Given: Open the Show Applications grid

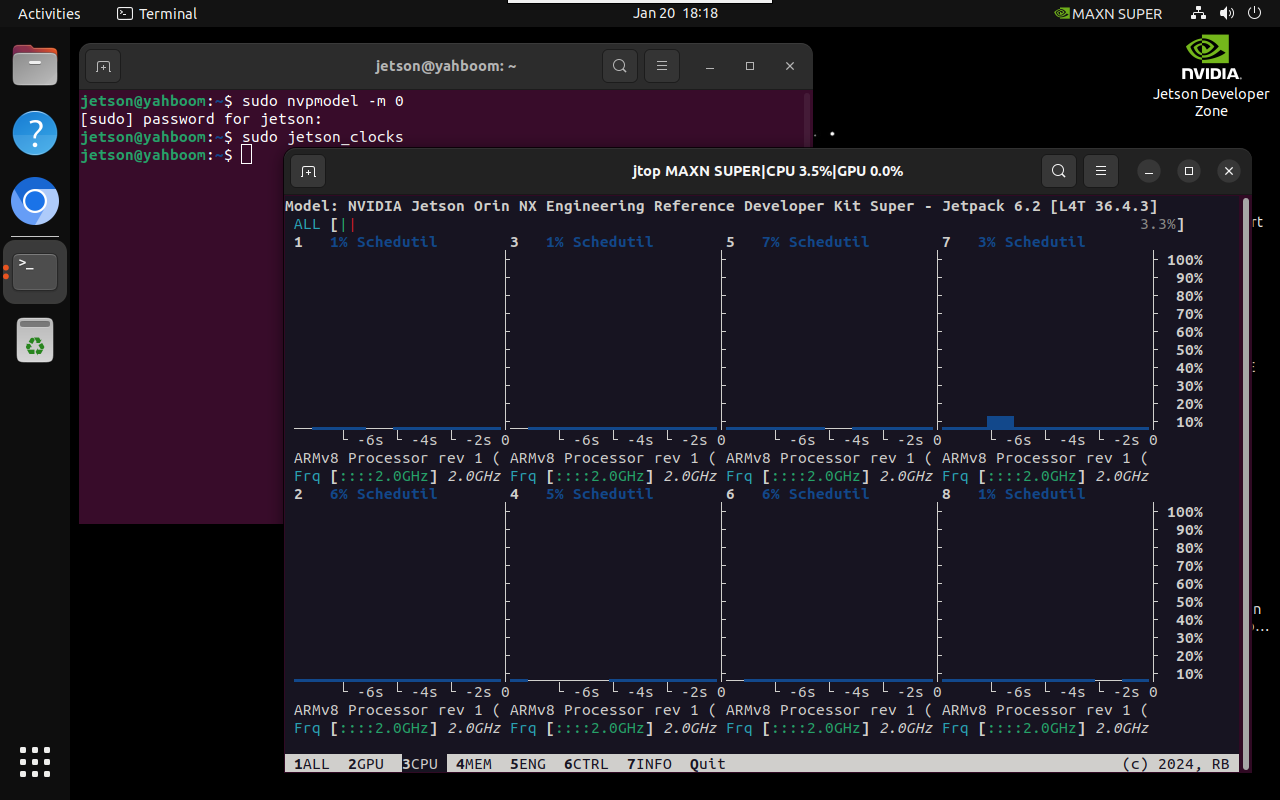Looking at the screenshot, I should click(x=35, y=761).
